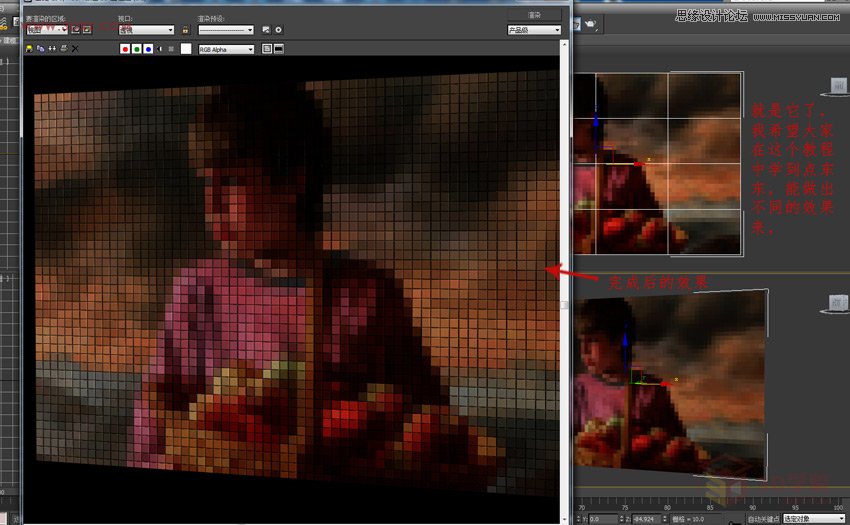Click the Environment and Effects dialog icon

click(278, 30)
